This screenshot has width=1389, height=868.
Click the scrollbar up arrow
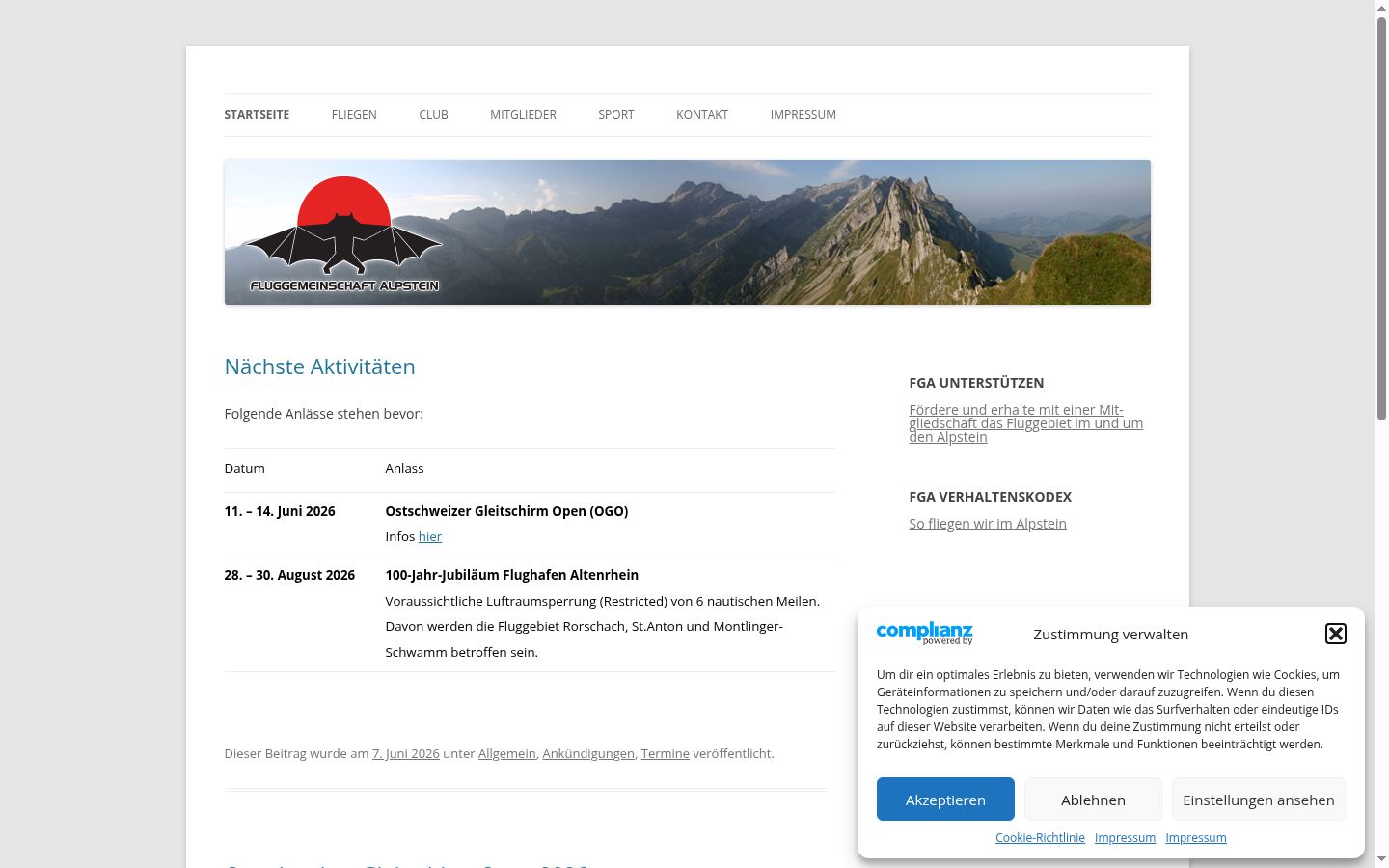(1381, 7)
